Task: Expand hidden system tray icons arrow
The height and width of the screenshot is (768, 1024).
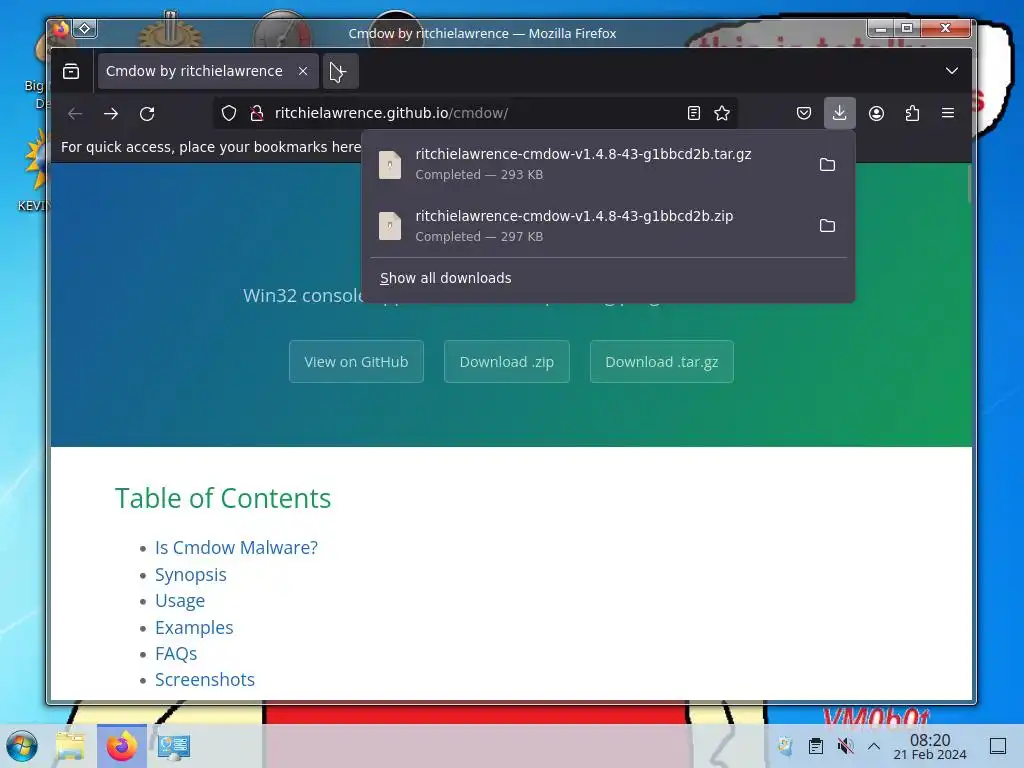Action: (x=874, y=746)
